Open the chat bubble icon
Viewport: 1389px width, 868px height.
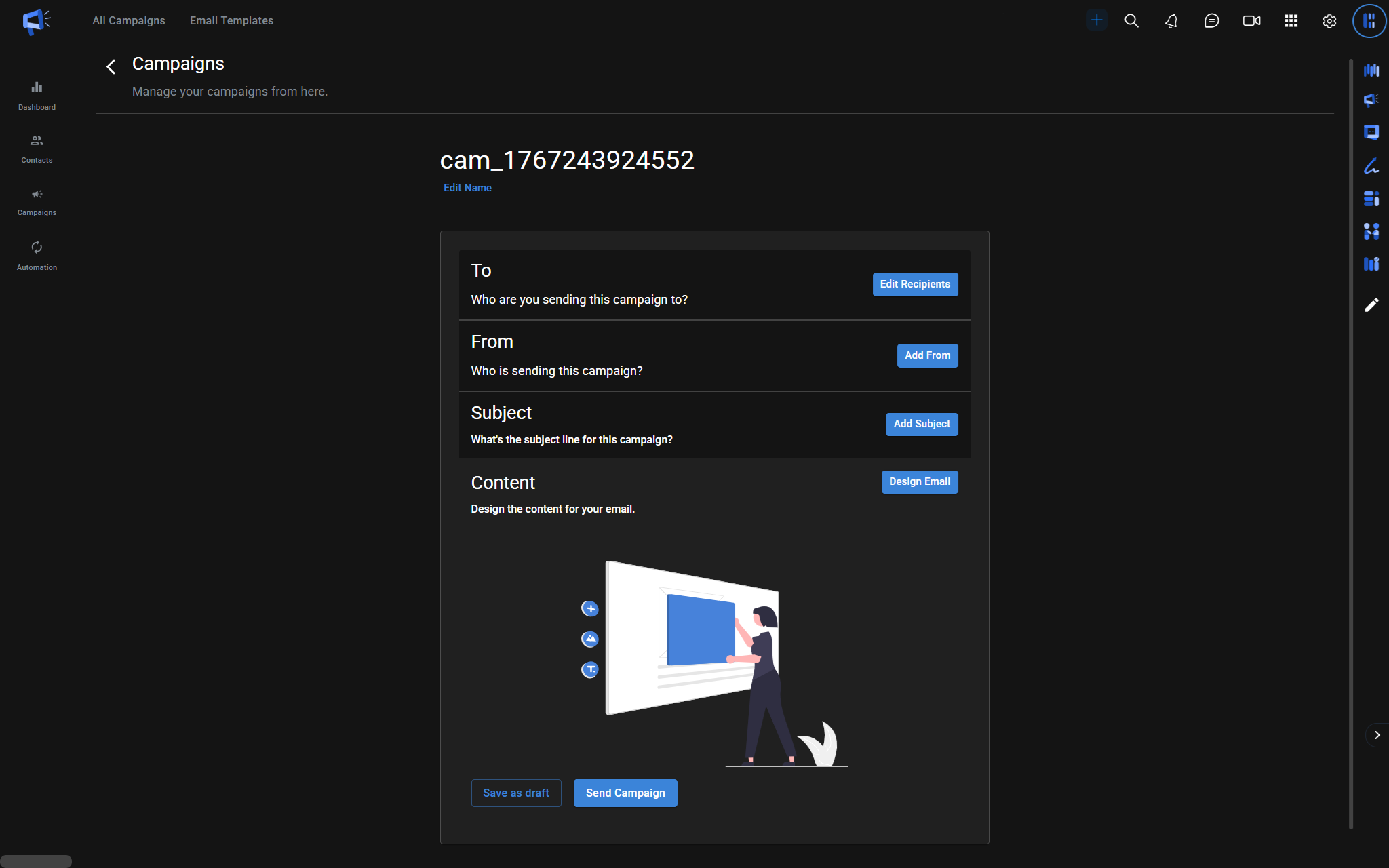click(1211, 21)
